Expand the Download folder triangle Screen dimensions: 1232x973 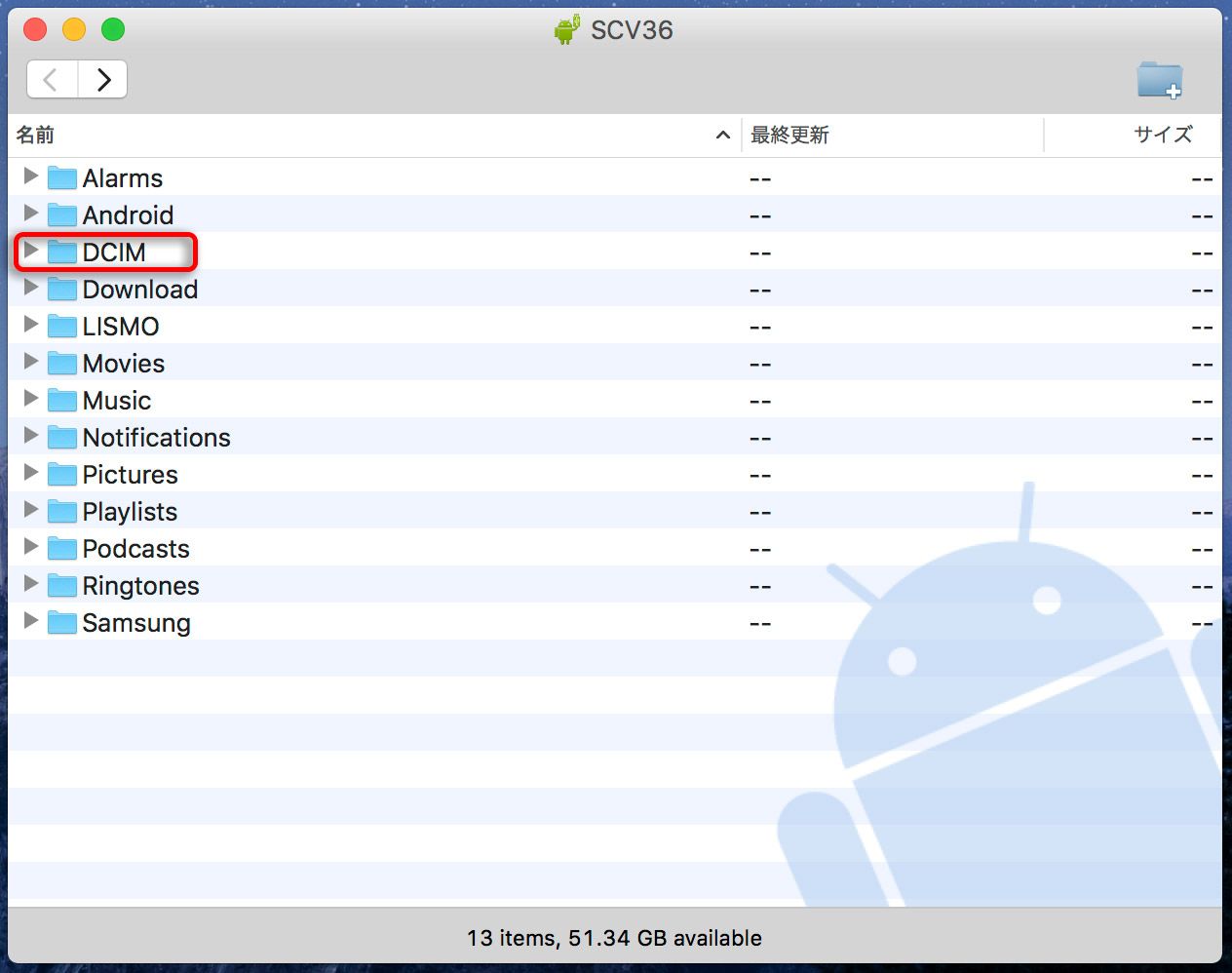pos(30,288)
